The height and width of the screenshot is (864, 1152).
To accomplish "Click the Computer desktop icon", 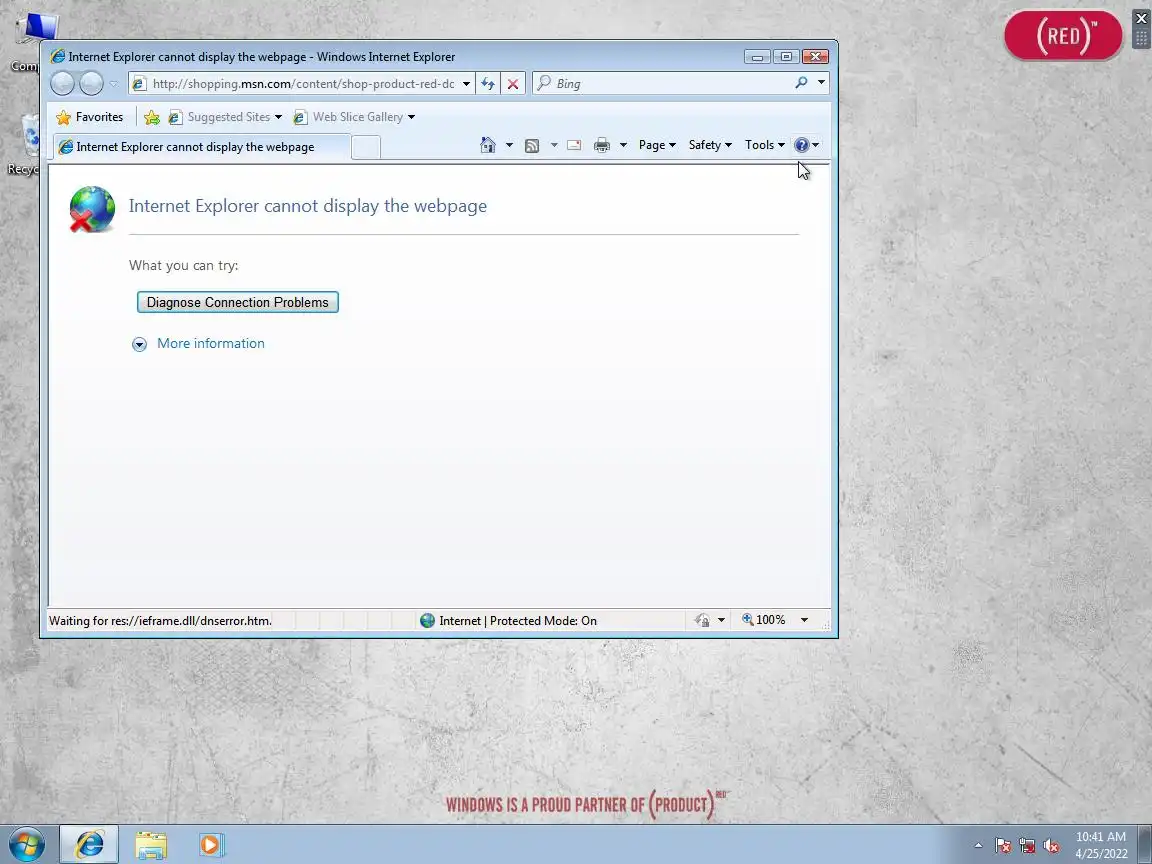I will [x=27, y=42].
